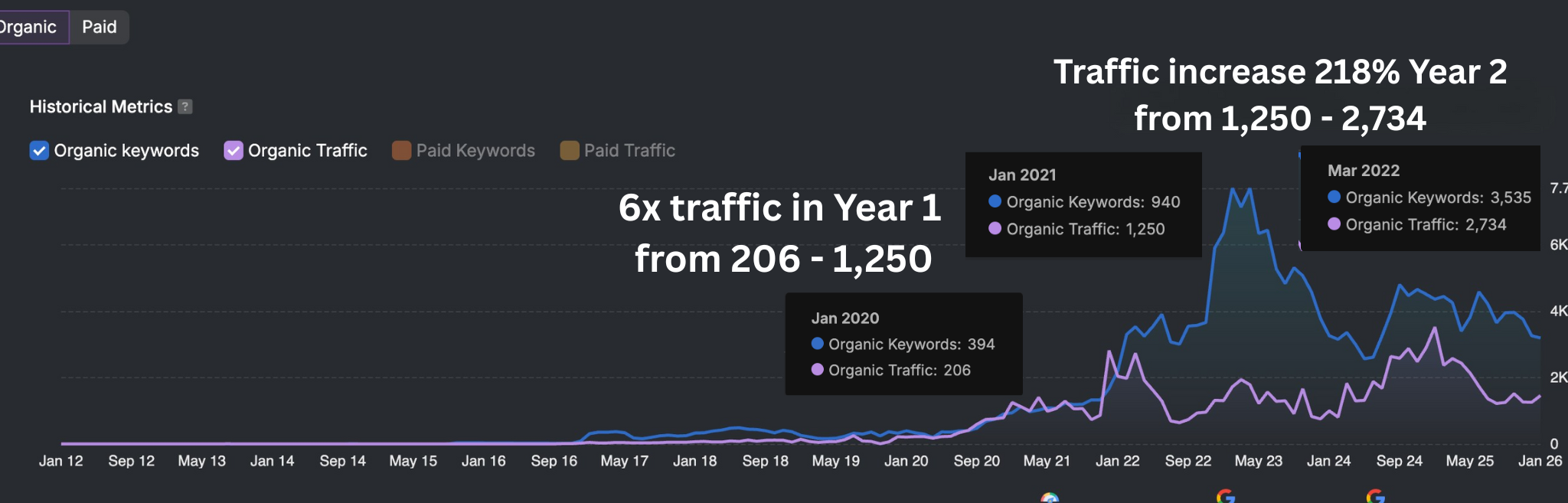Viewport: 1568px width, 503px height.
Task: Click the Jan 26 label on timeline axis
Action: click(x=1540, y=461)
